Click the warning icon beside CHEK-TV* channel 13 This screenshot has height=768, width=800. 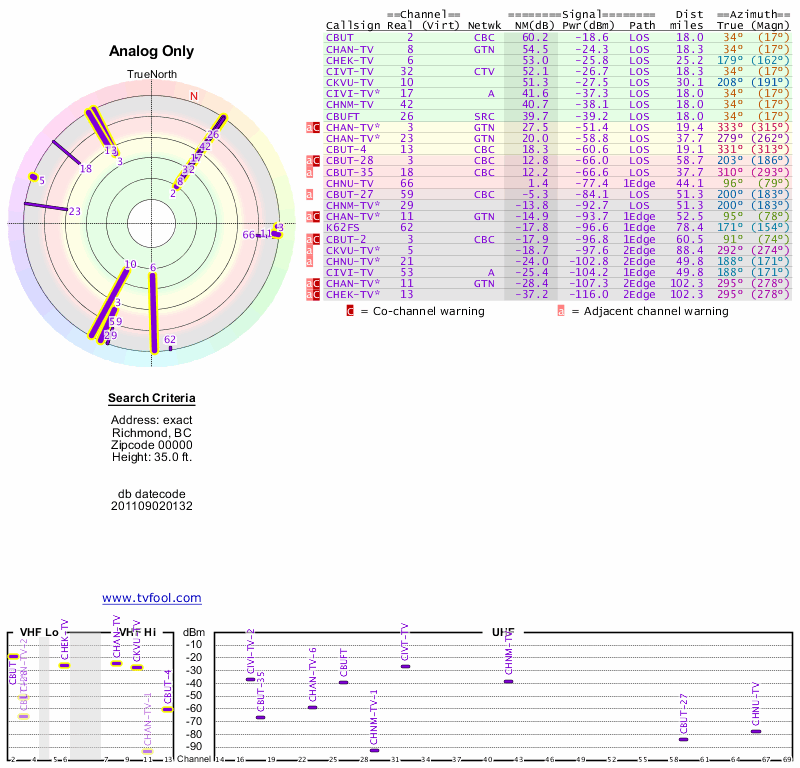point(314,294)
